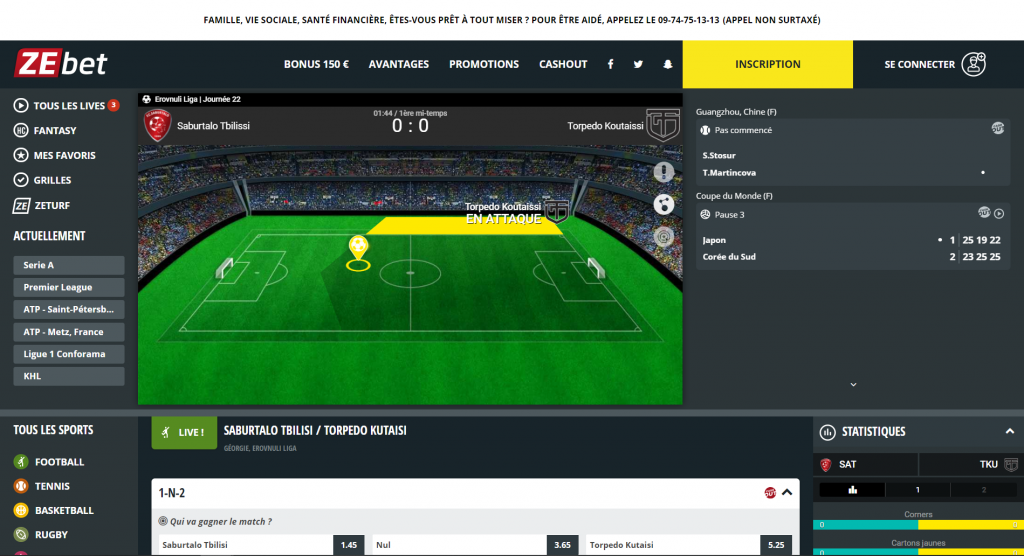The width and height of the screenshot is (1024, 556).
Task: Click the target icon on the live pitch
Action: 664,237
